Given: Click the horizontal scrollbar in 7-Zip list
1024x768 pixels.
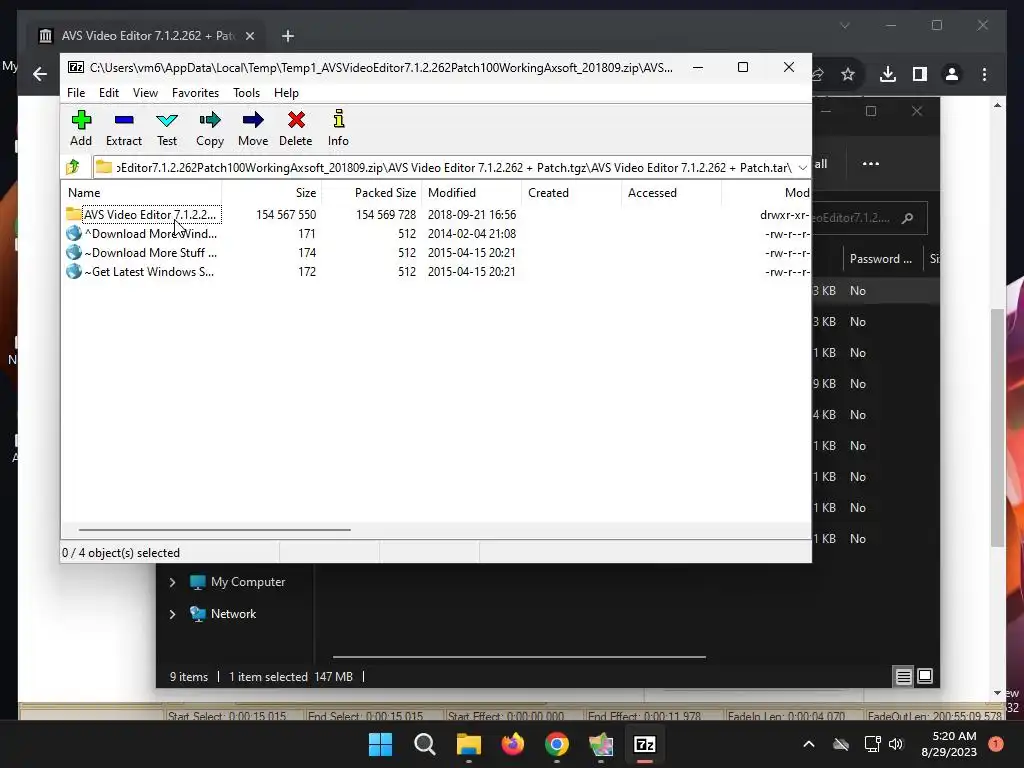Looking at the screenshot, I should coord(214,530).
